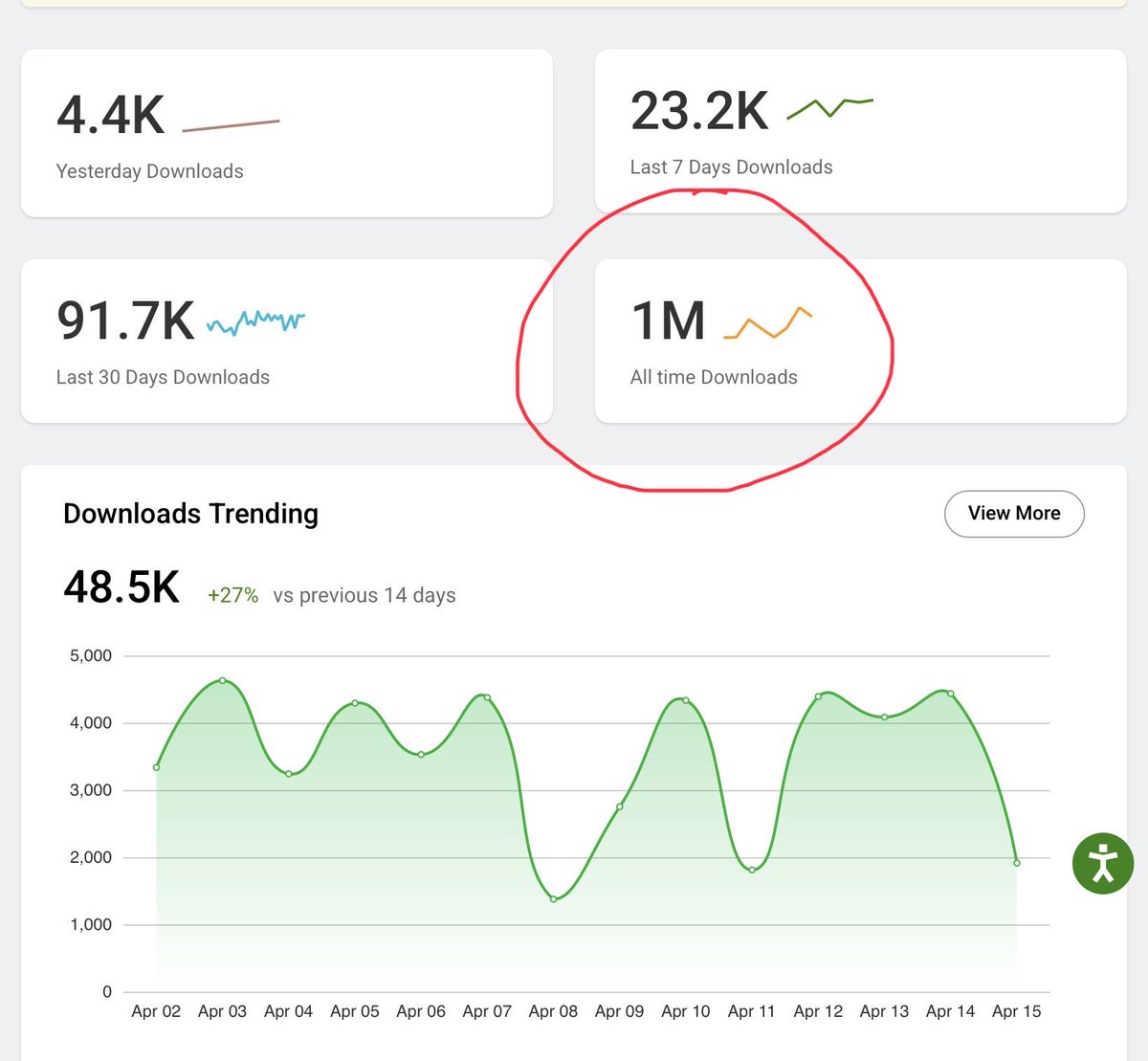The height and width of the screenshot is (1061, 1148).
Task: Select the Apr 09 data point
Action: (620, 807)
